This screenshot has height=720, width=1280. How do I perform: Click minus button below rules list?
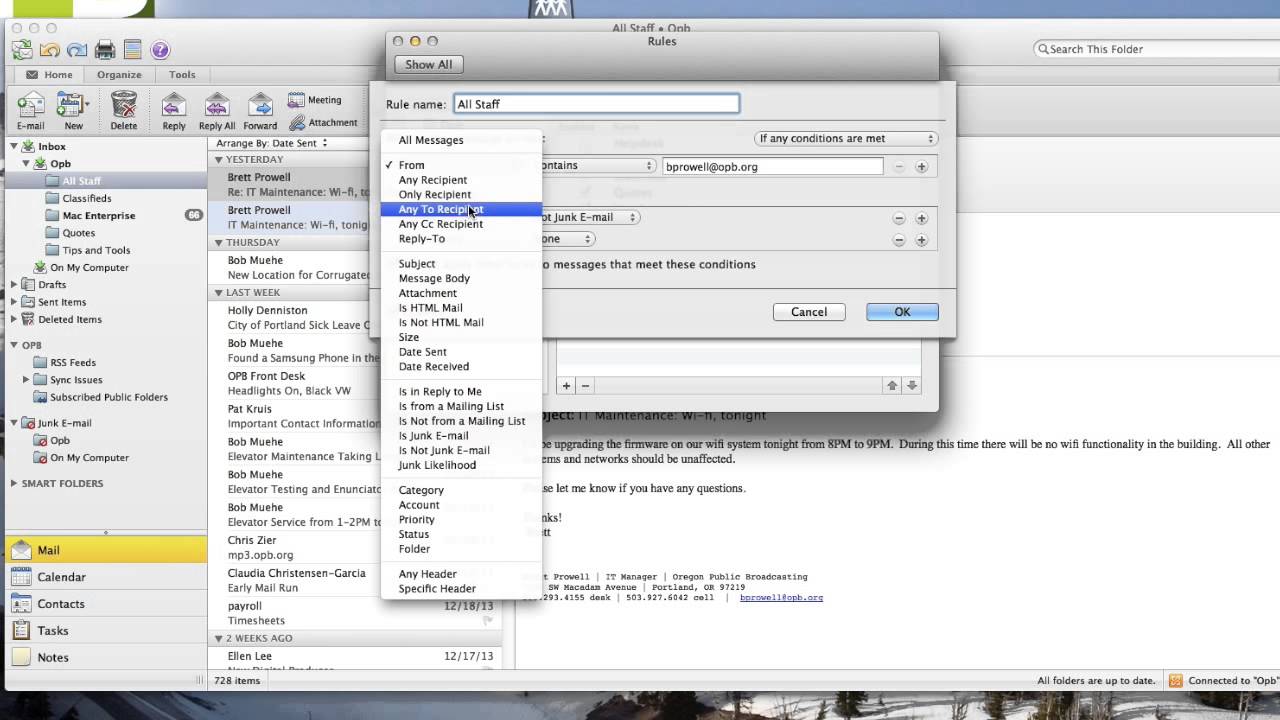click(586, 386)
